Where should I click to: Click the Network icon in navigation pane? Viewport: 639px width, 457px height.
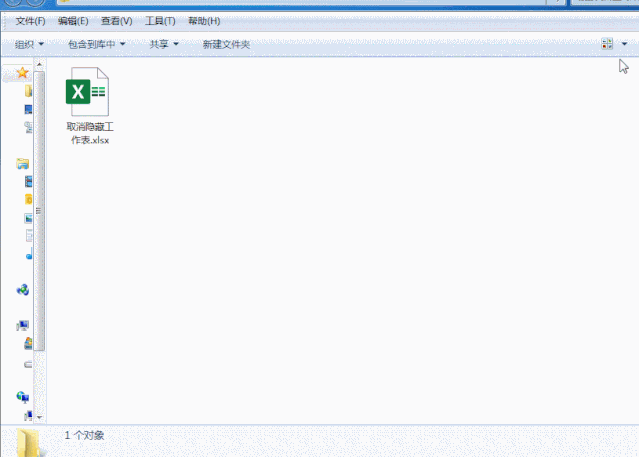[x=22, y=397]
